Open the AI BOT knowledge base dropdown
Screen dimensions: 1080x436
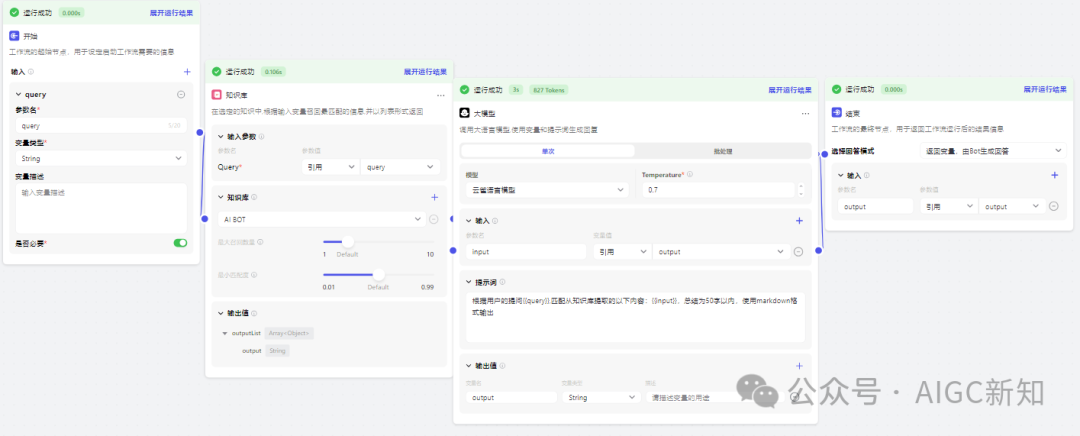[321, 219]
